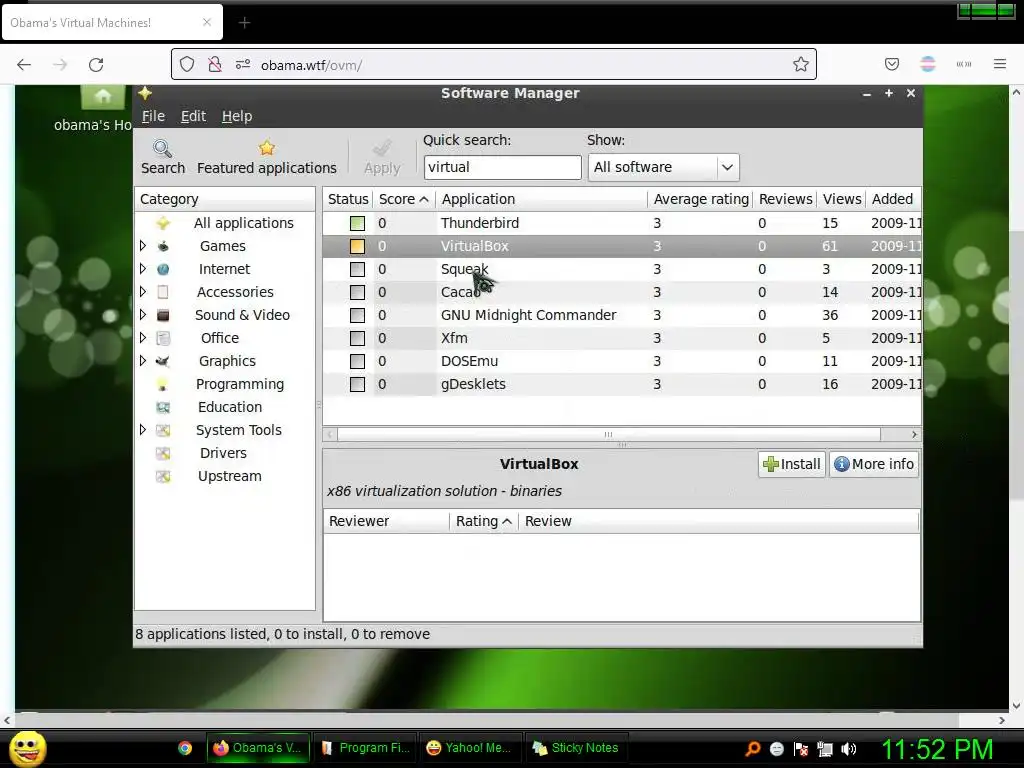Open the Show 'All software' dropdown
The image size is (1024, 768).
[x=664, y=167]
